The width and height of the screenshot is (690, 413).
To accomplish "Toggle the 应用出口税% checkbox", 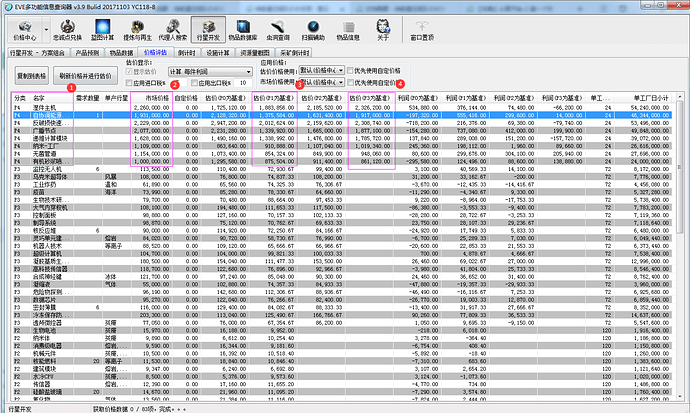I will tap(194, 82).
